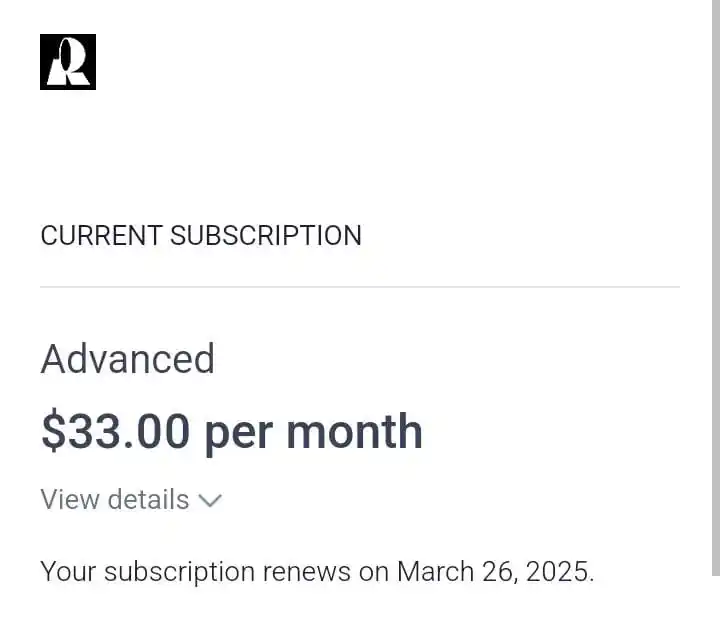Click the $33.00 amount
The height and width of the screenshot is (617, 720).
tap(115, 431)
